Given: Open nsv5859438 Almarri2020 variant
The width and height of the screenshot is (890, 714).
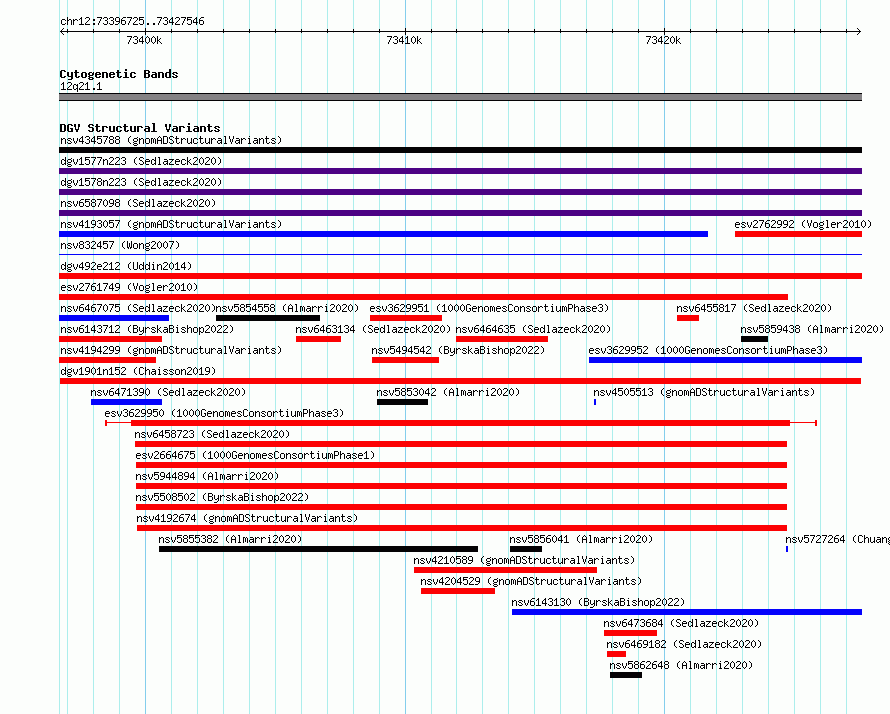Looking at the screenshot, I should [x=754, y=339].
